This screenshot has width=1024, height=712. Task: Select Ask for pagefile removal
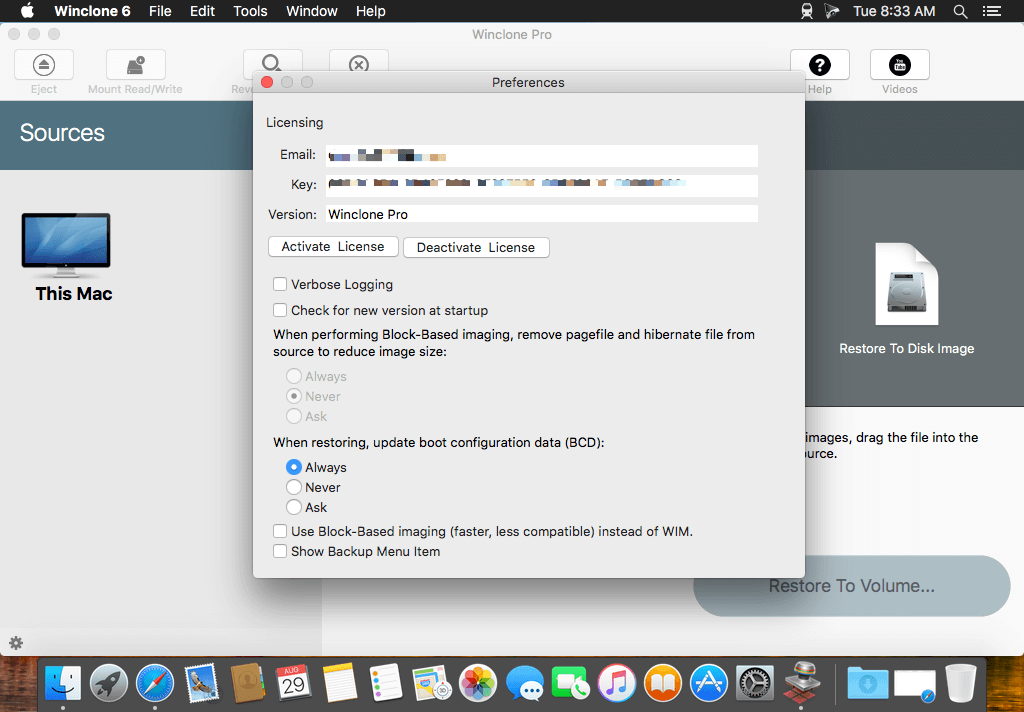(294, 416)
